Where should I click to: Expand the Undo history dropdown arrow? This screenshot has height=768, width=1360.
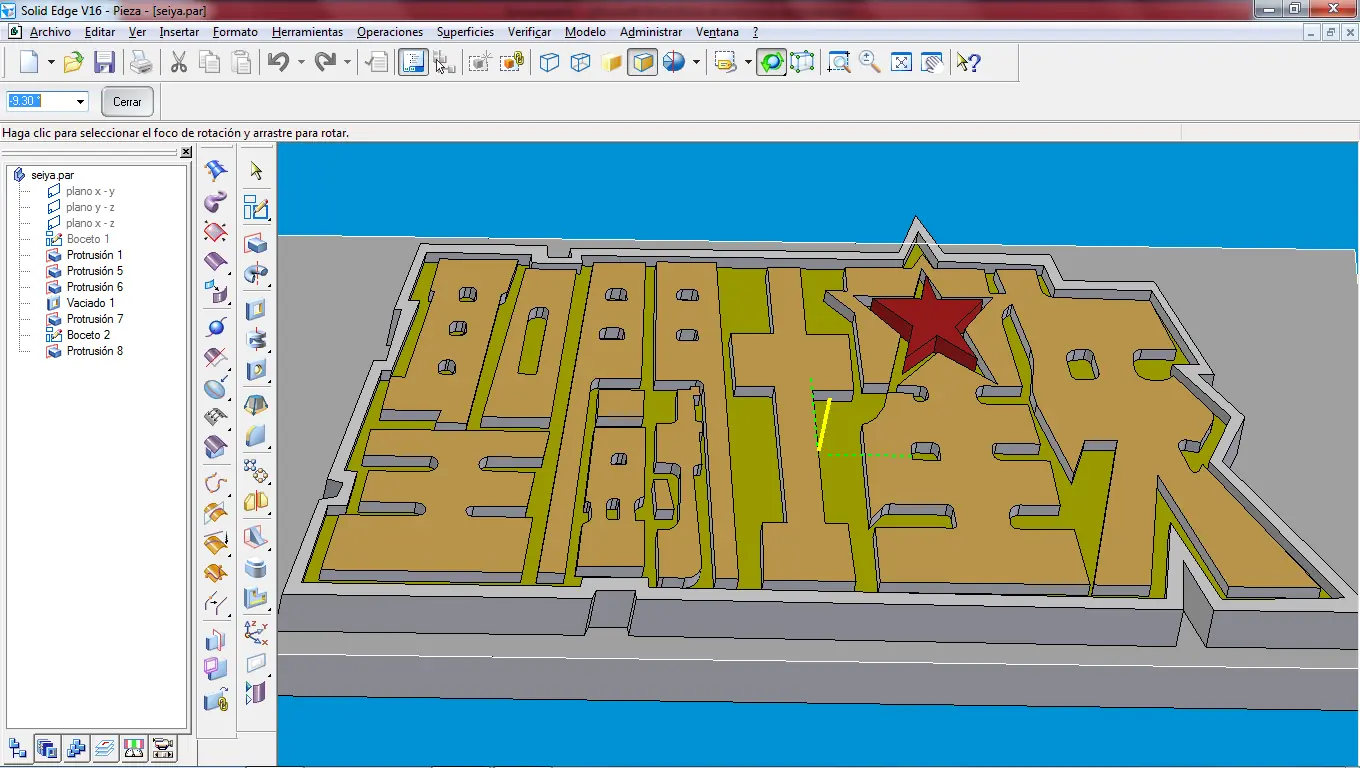point(301,63)
